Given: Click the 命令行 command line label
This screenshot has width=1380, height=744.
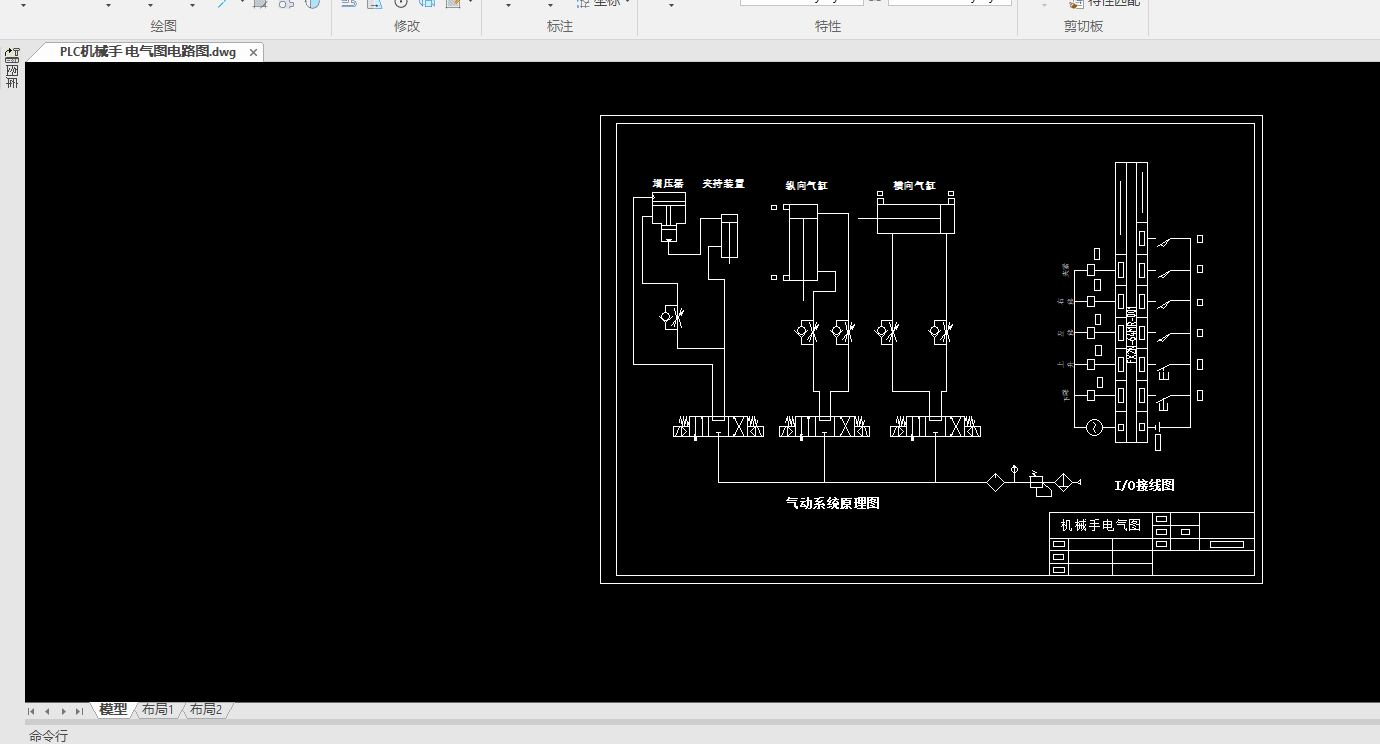Looking at the screenshot, I should (x=48, y=736).
